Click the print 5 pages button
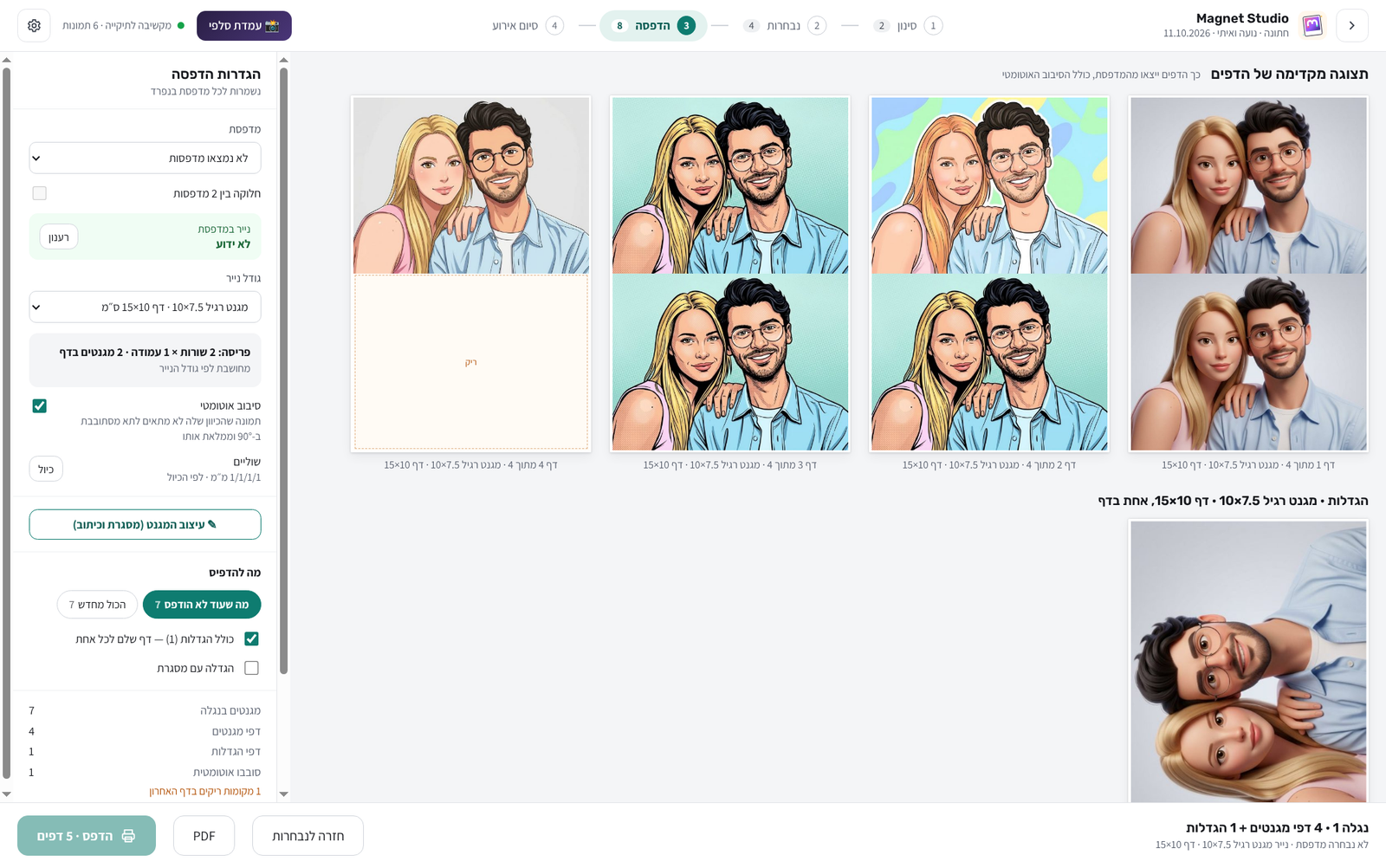This screenshot has width=1386, height=868. click(87, 836)
